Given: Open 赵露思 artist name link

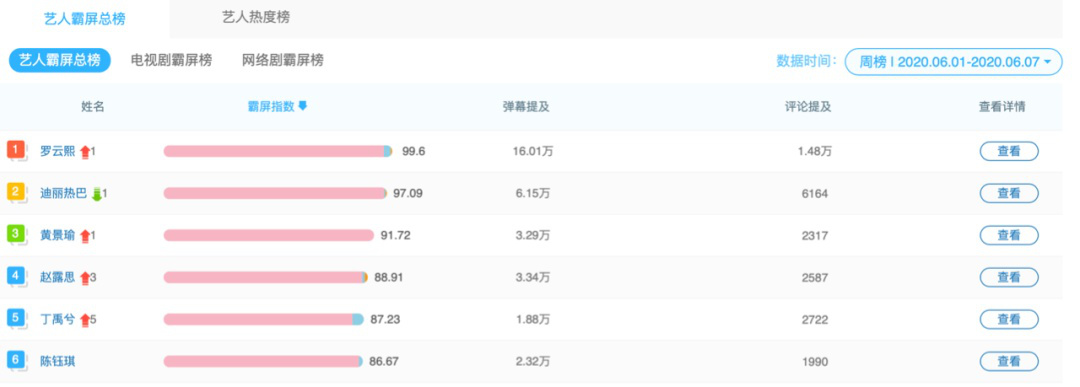Looking at the screenshot, I should click(58, 278).
